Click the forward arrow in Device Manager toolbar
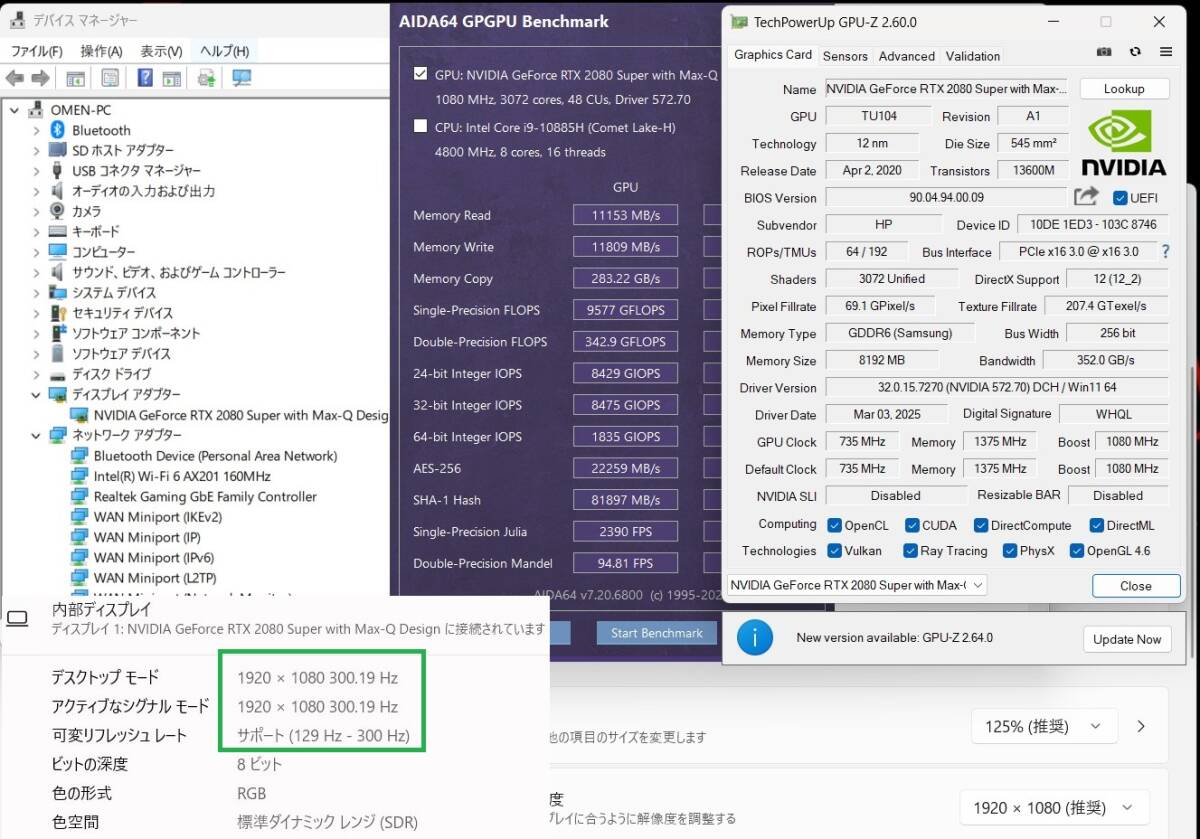1200x839 pixels. click(41, 78)
